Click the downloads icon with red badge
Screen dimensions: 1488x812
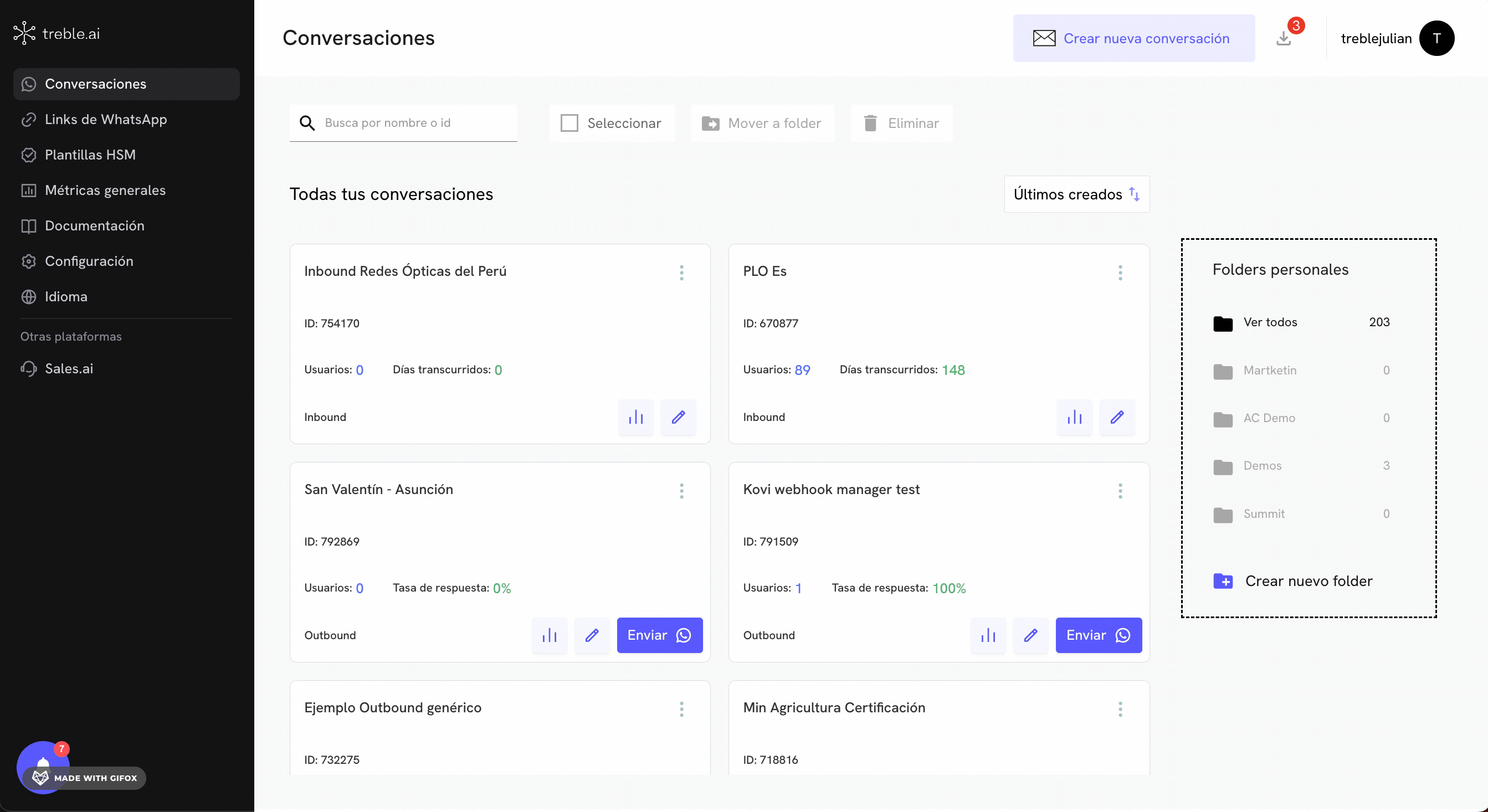[x=1284, y=38]
